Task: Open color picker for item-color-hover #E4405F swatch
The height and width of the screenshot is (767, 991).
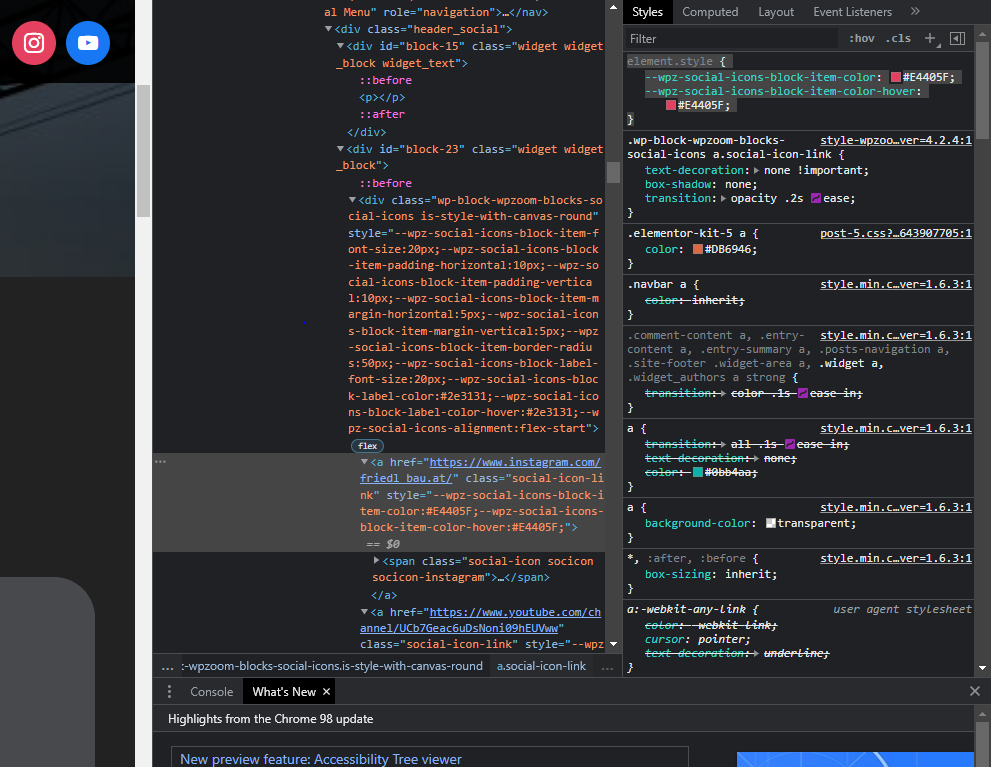Action: tap(671, 106)
